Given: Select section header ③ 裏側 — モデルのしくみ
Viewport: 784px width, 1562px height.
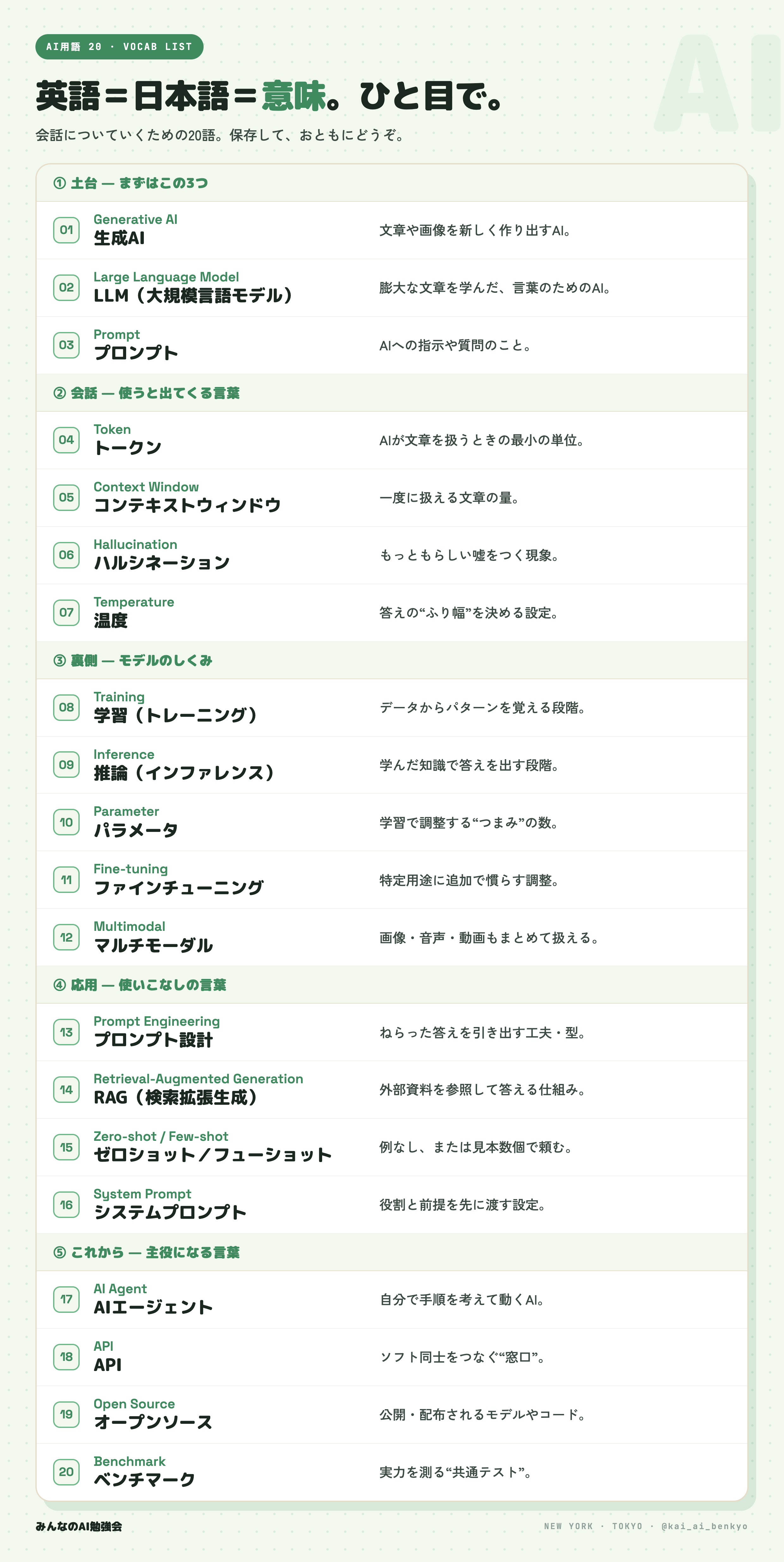Looking at the screenshot, I should point(133,660).
